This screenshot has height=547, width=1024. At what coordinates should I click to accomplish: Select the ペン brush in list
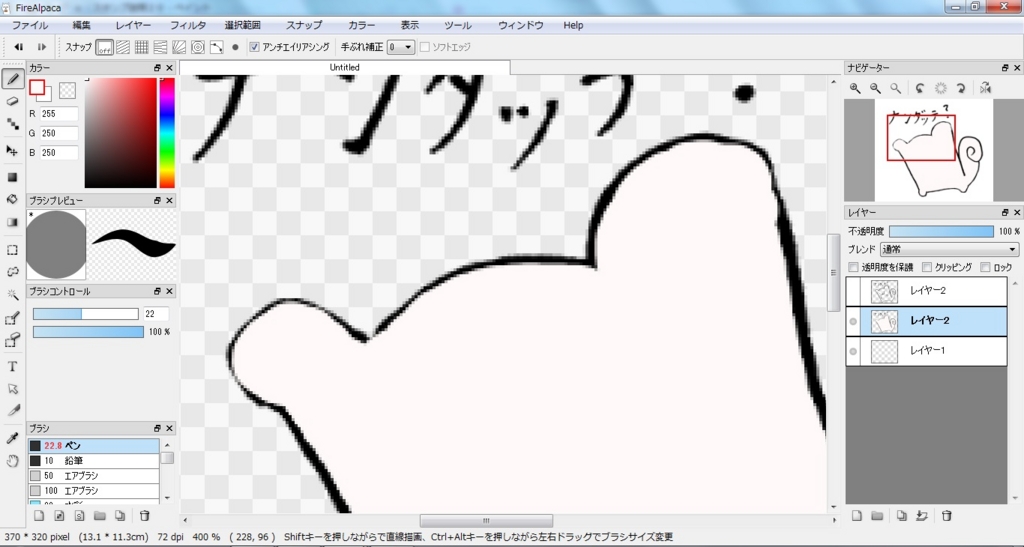93,446
